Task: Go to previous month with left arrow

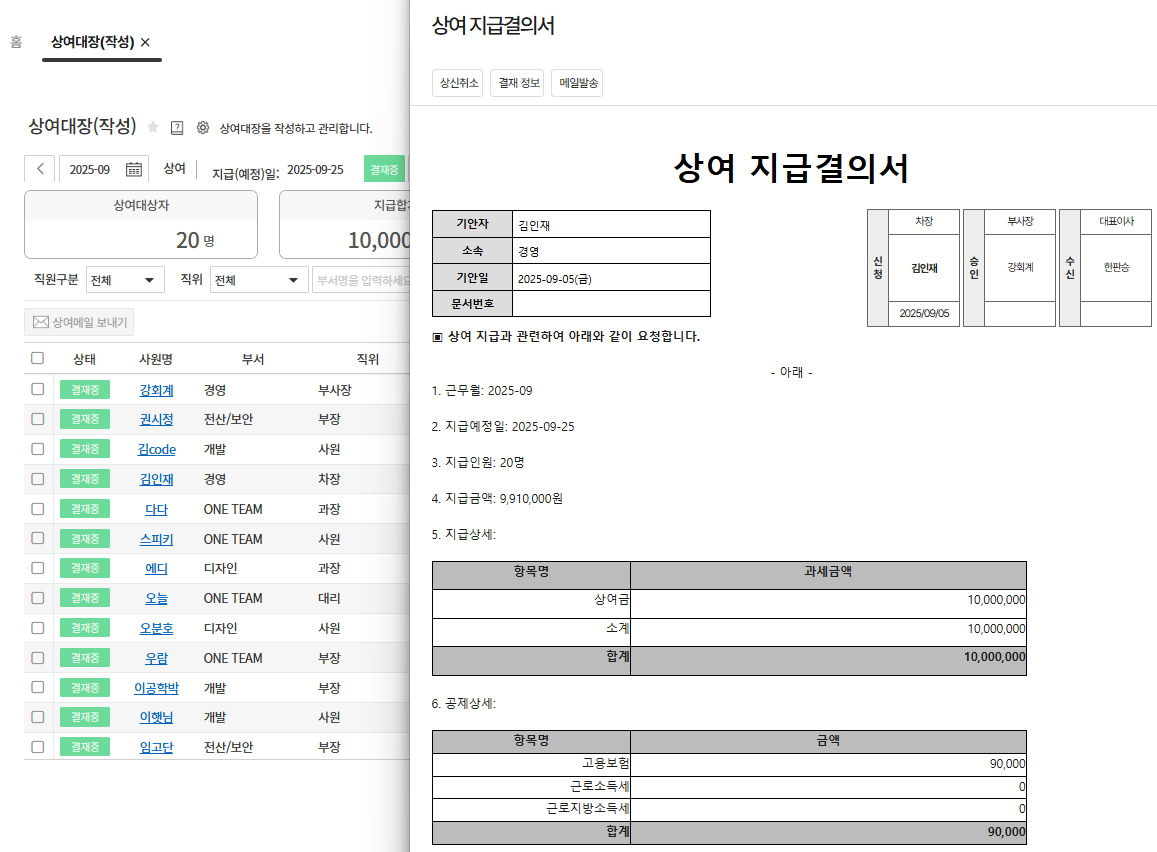Action: pyautogui.click(x=40, y=169)
